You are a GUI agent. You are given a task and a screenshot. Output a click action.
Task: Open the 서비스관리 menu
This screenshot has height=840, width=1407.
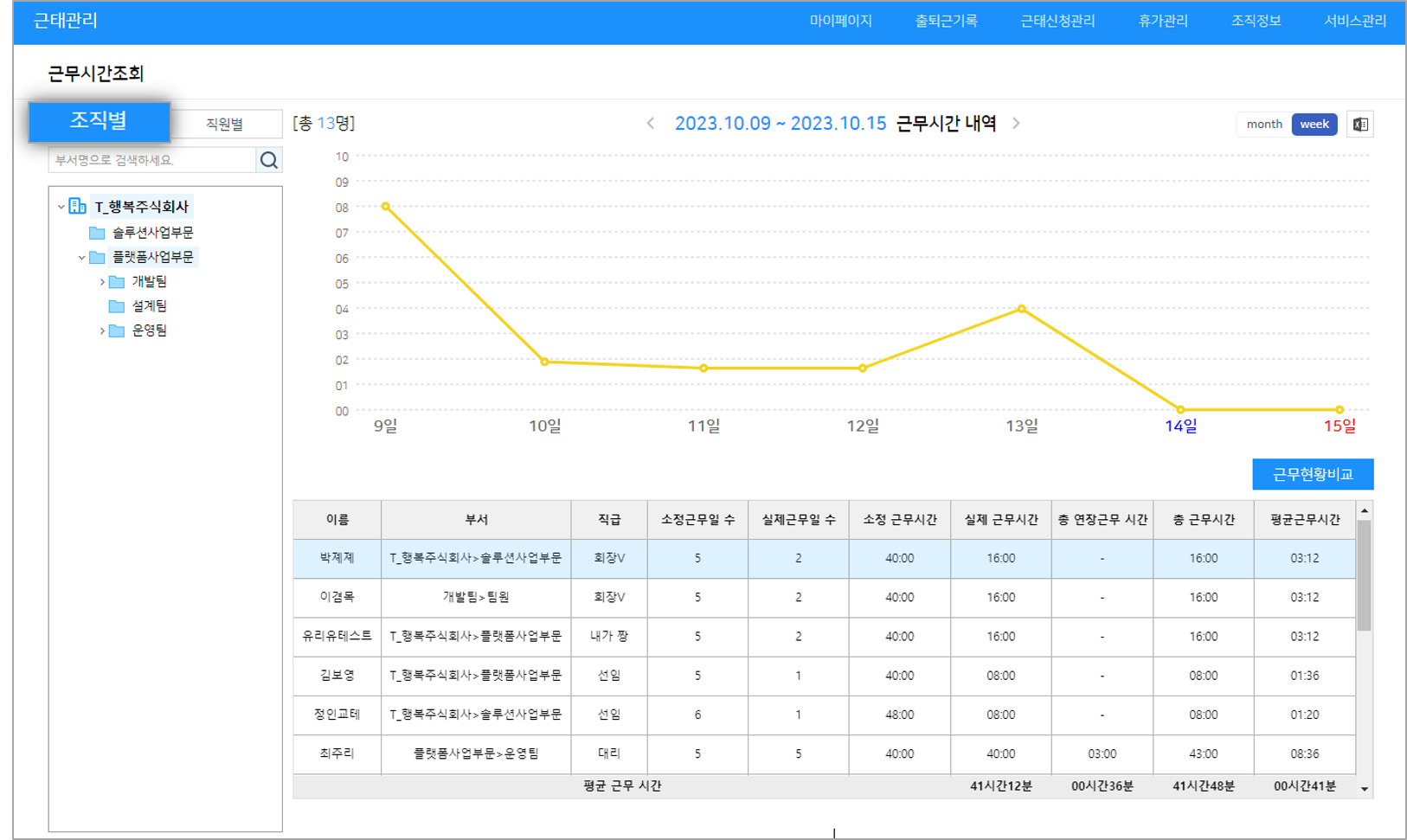(1355, 22)
